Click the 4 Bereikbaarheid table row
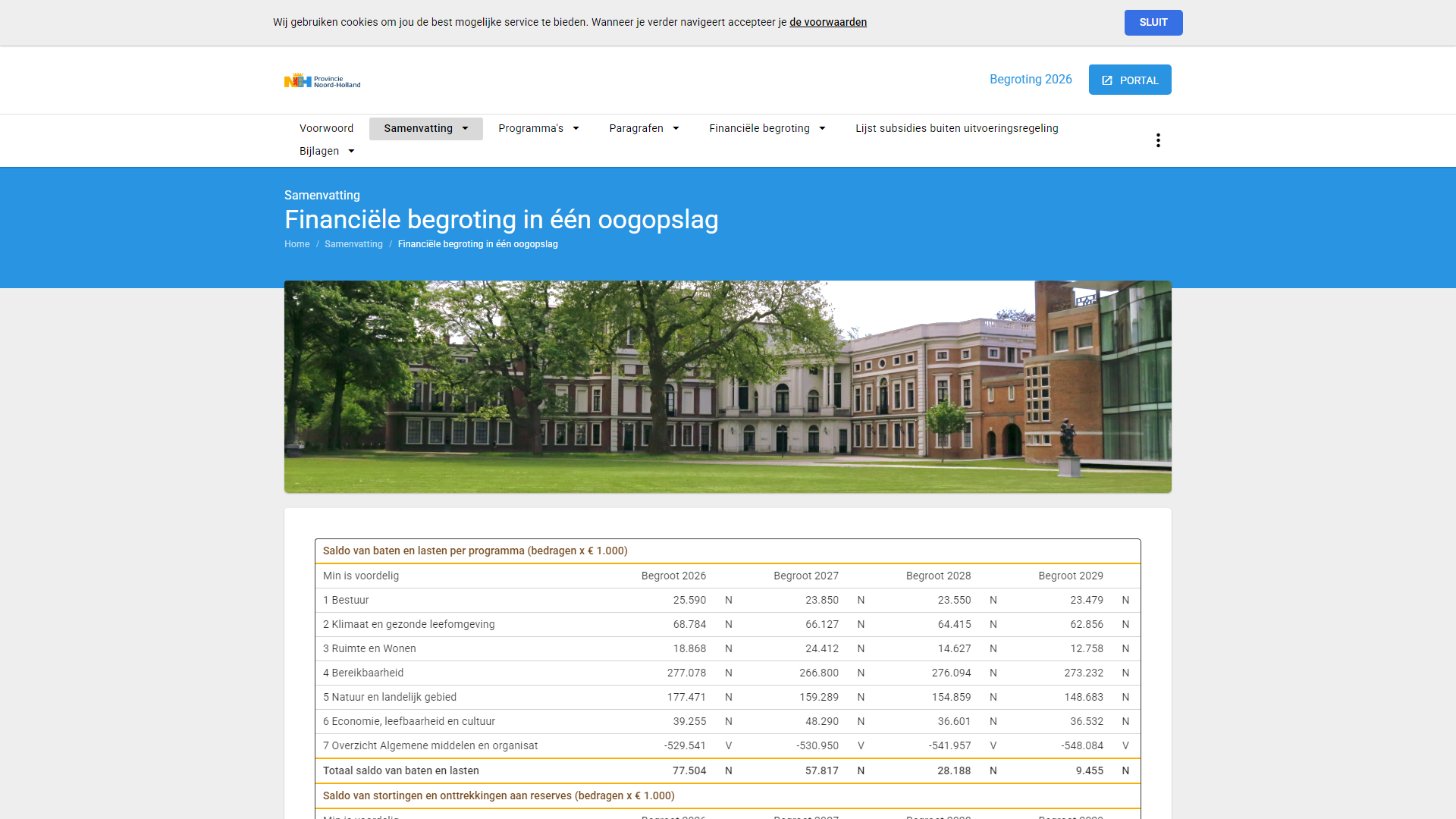This screenshot has height=819, width=1456. [363, 673]
